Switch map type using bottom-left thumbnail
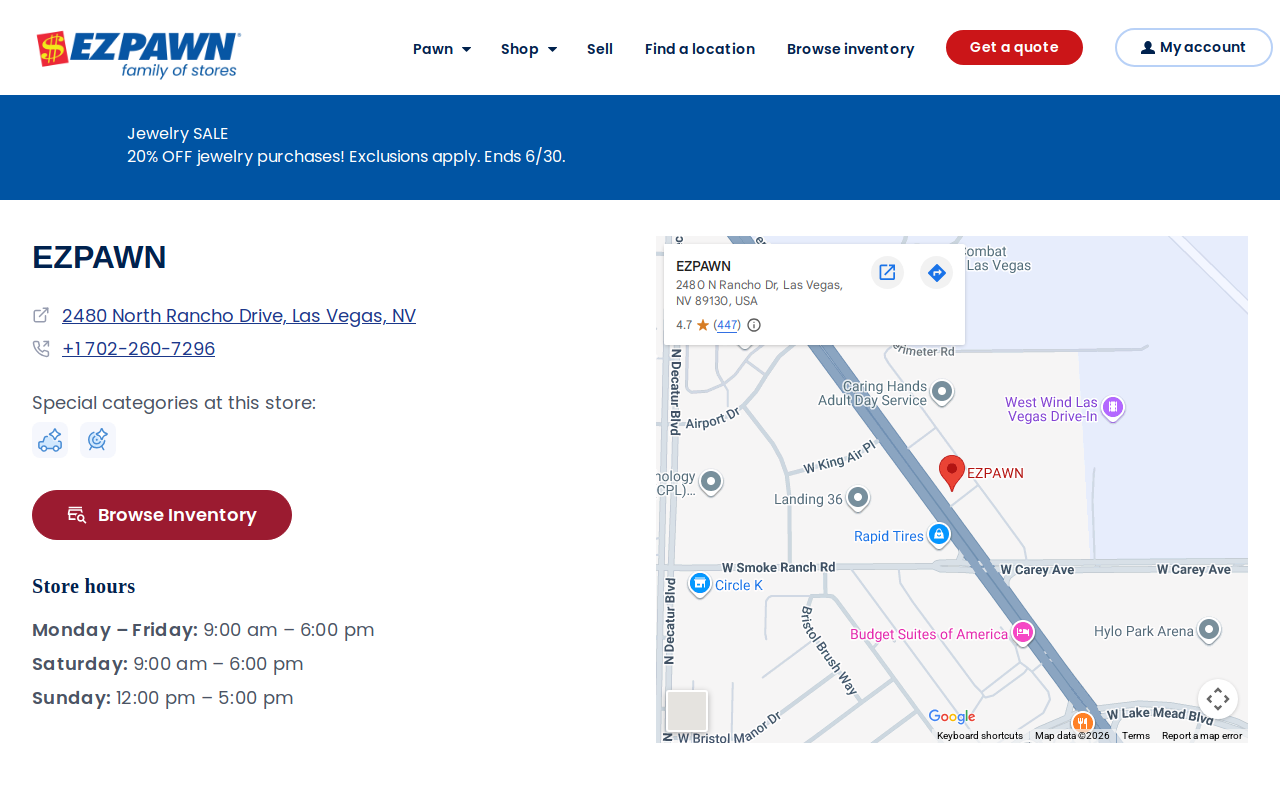The image size is (1280, 800). [x=687, y=711]
